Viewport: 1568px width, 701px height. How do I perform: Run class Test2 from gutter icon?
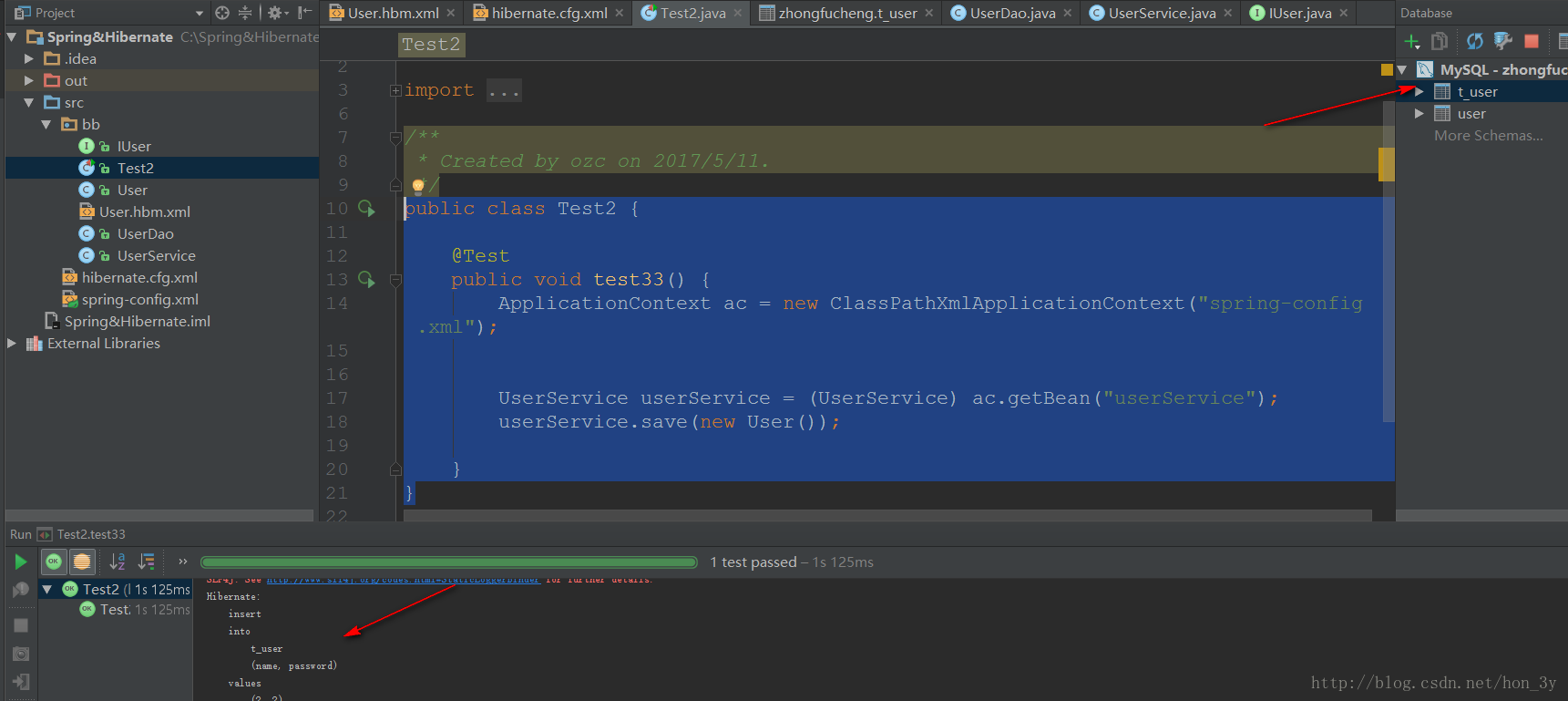pos(366,209)
